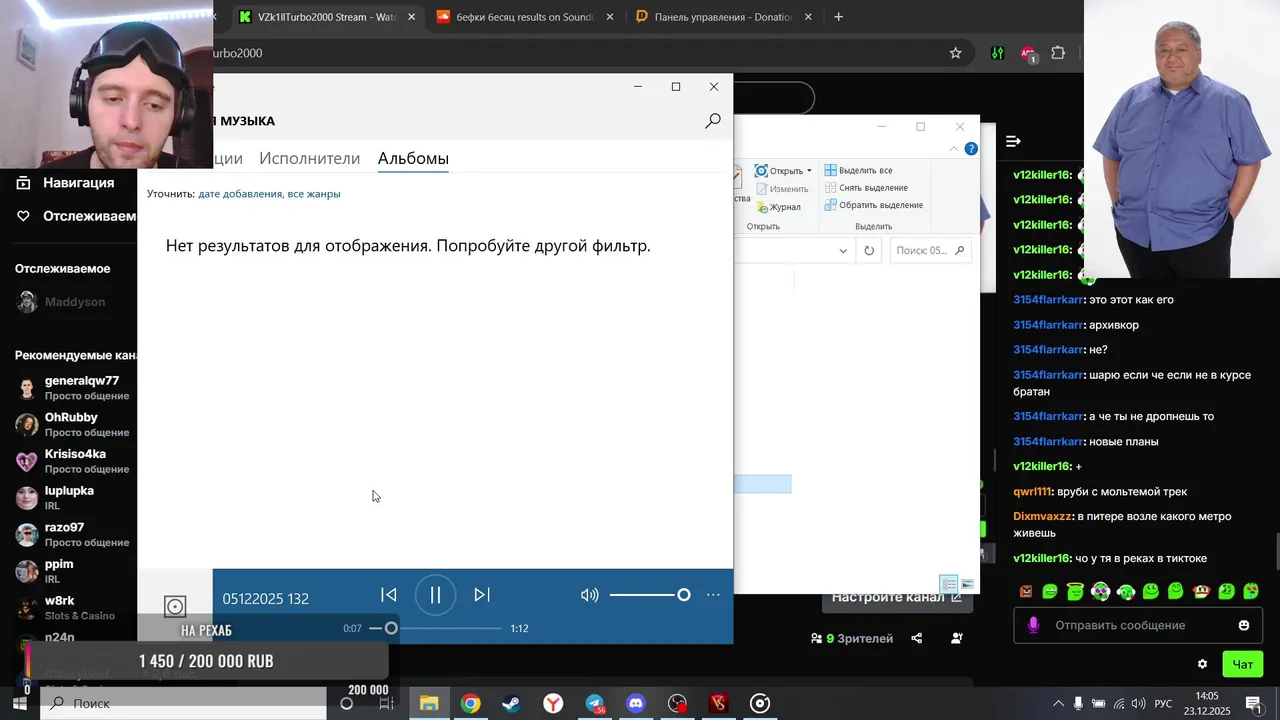The height and width of the screenshot is (720, 1280).
Task: Show hidden system tray icons chevron
Action: (x=1058, y=704)
